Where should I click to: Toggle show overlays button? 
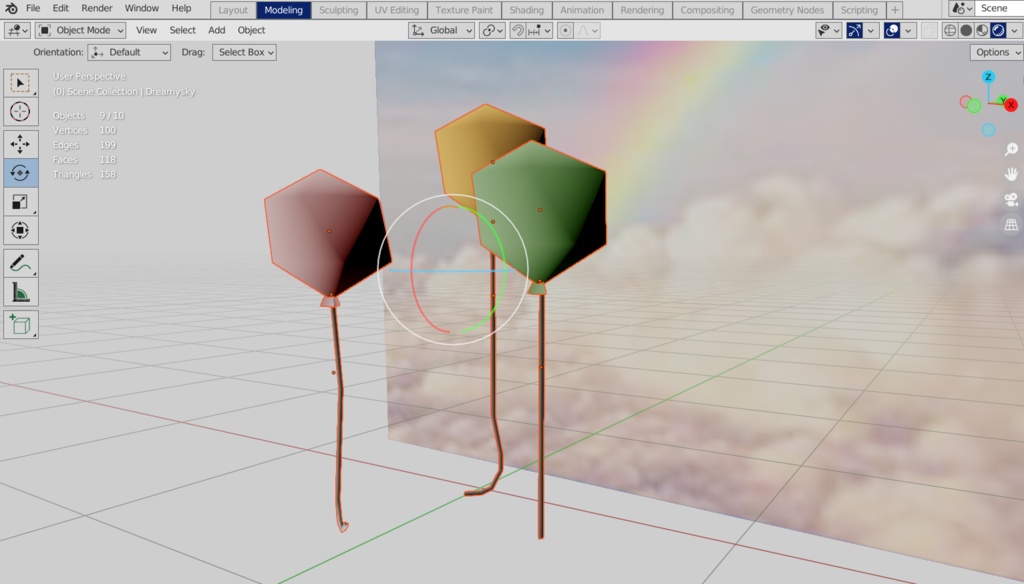[892, 30]
